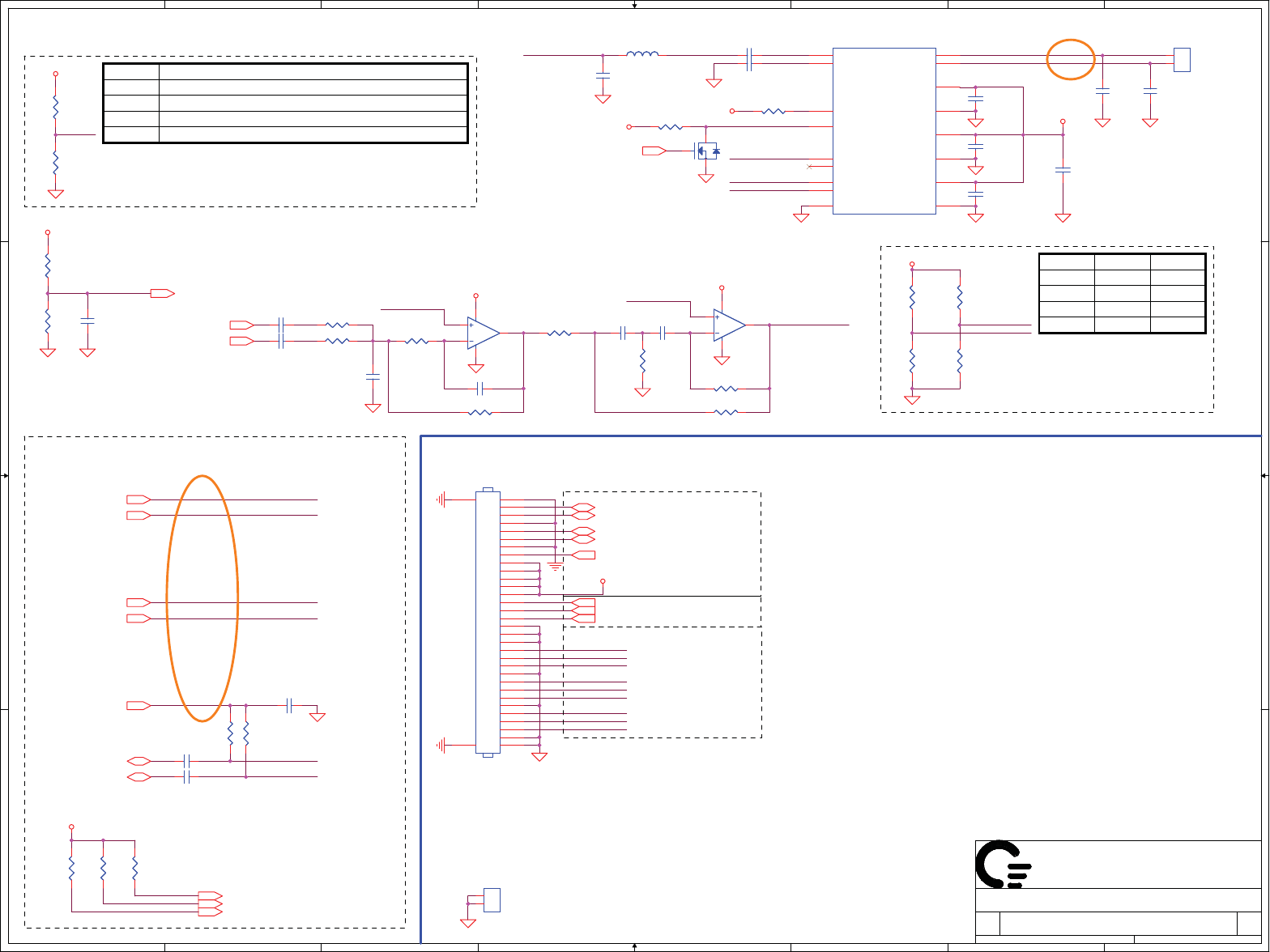The height and width of the screenshot is (952, 1270).
Task: Click the no-connect X marker on IC pin
Action: pos(810,166)
